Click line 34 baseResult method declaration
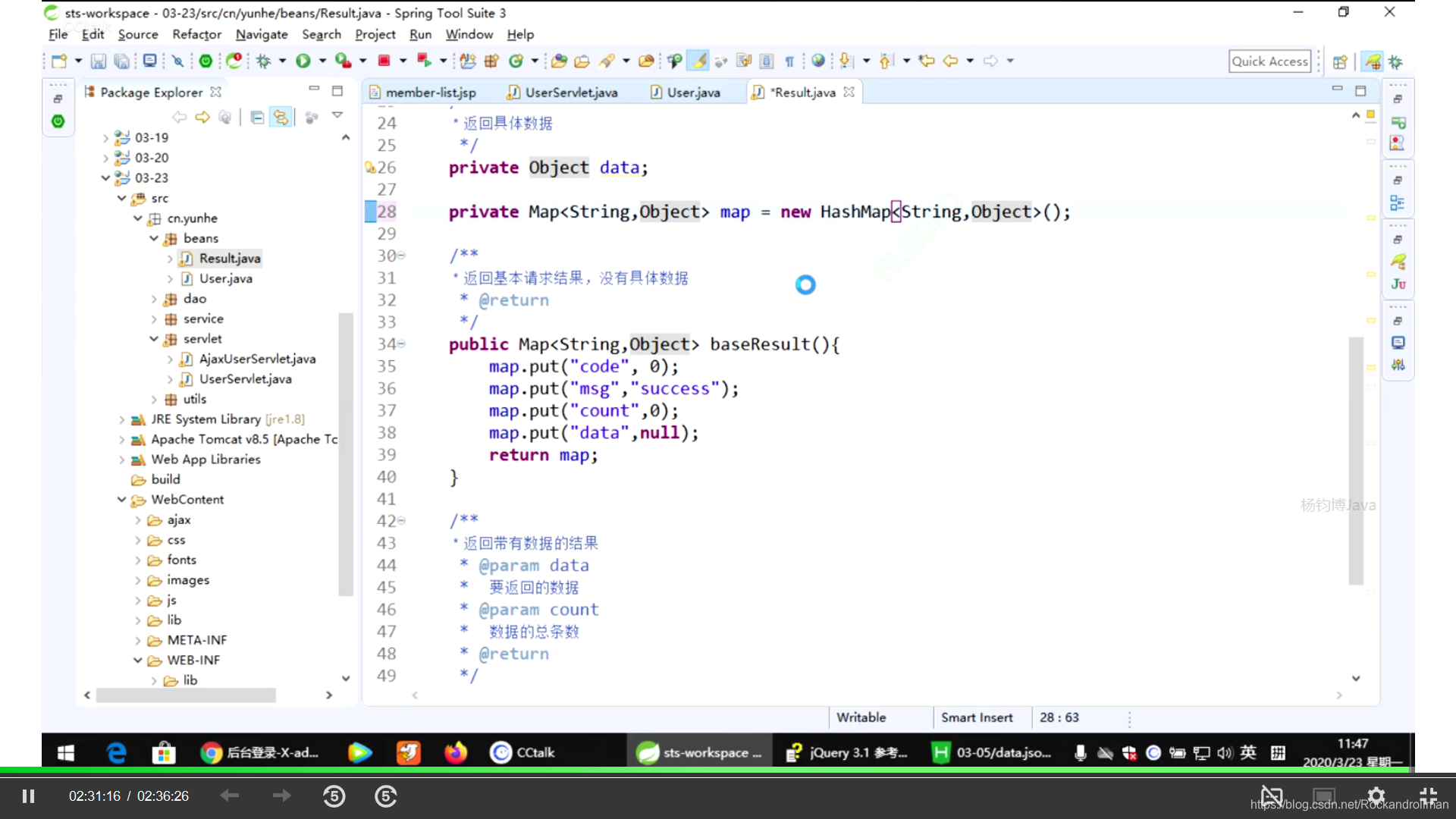Image resolution: width=1456 pixels, height=819 pixels. (x=644, y=344)
